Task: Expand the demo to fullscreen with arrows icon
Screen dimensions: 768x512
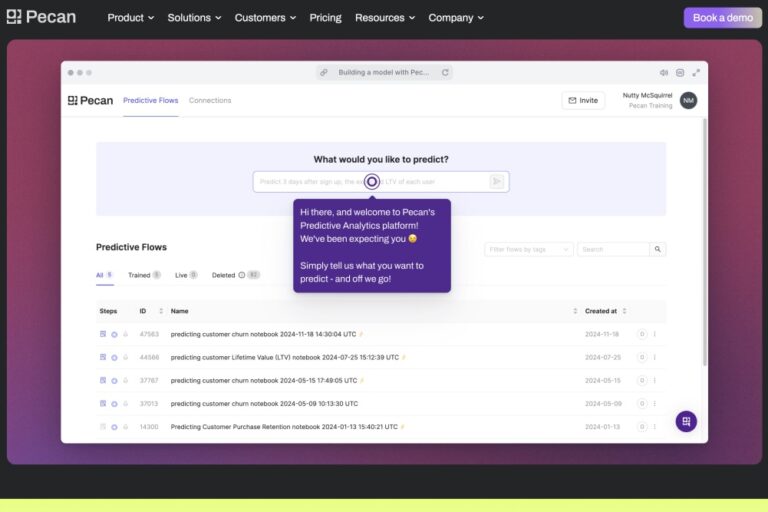Action: [x=696, y=73]
